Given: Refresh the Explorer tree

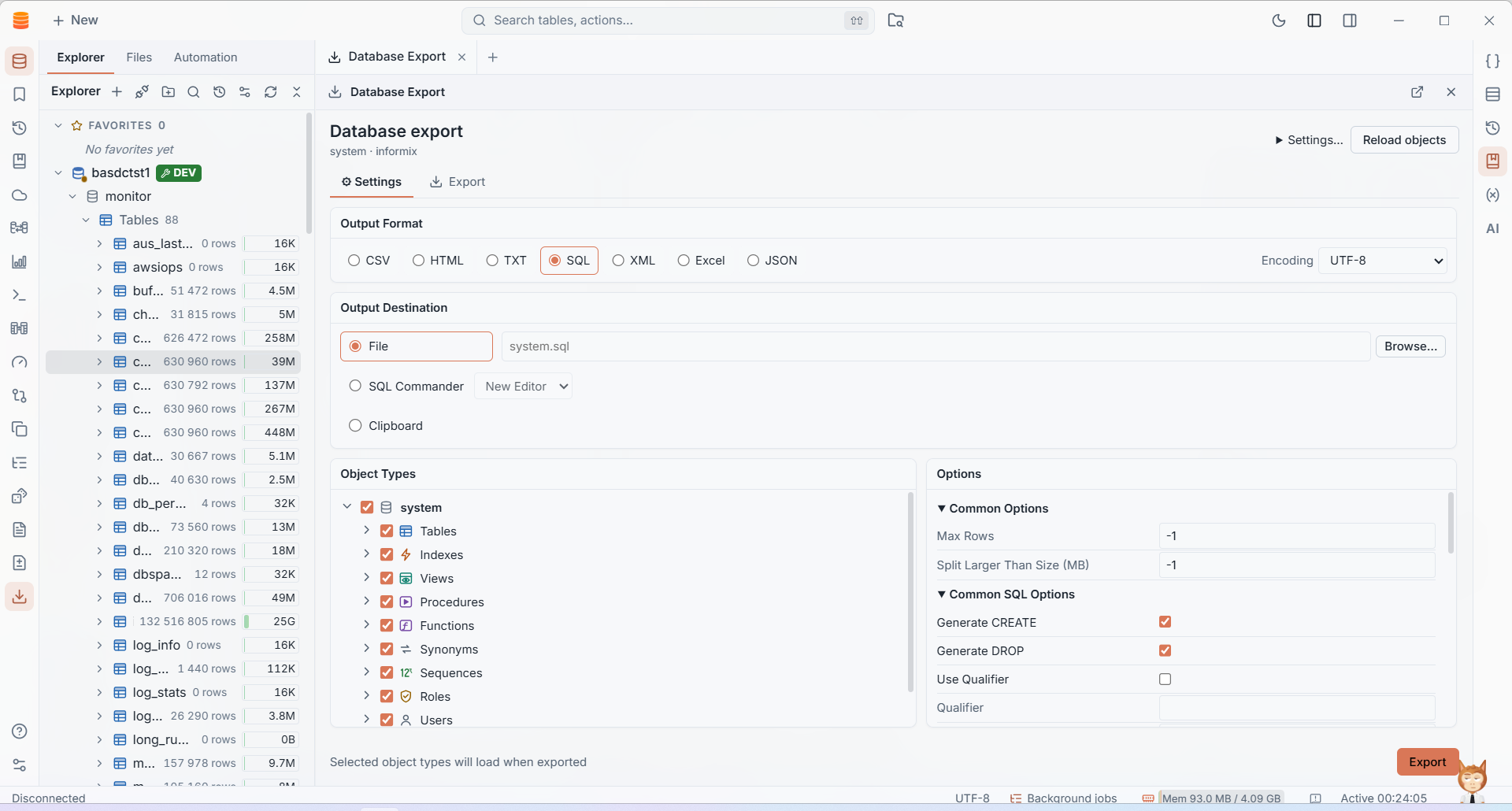Looking at the screenshot, I should point(271,92).
